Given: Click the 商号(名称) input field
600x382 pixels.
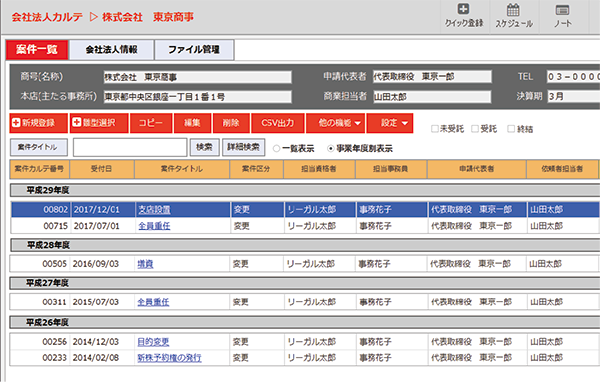Looking at the screenshot, I should (x=197, y=77).
